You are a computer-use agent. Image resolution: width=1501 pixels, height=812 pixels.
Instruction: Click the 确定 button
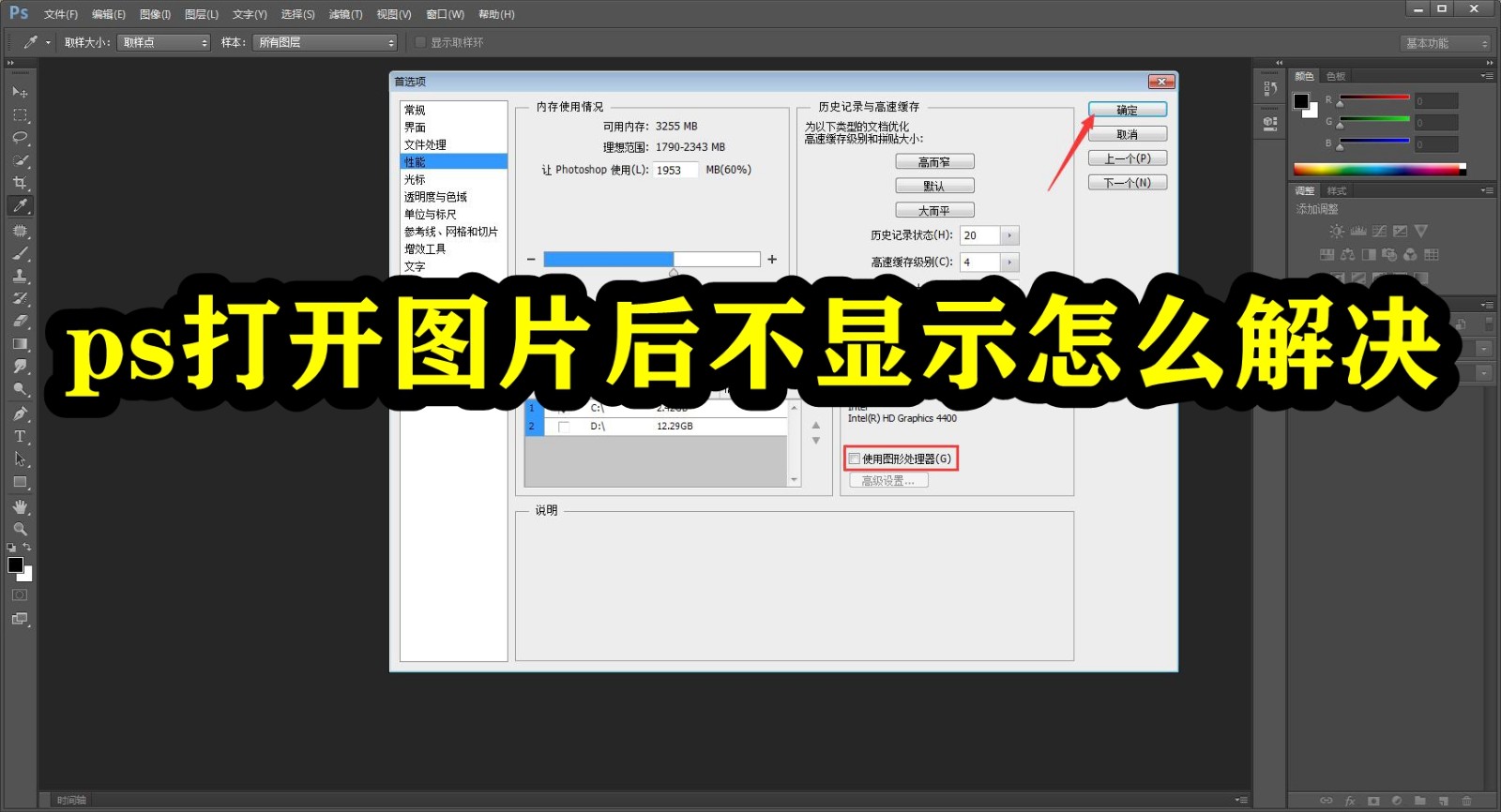[1128, 110]
